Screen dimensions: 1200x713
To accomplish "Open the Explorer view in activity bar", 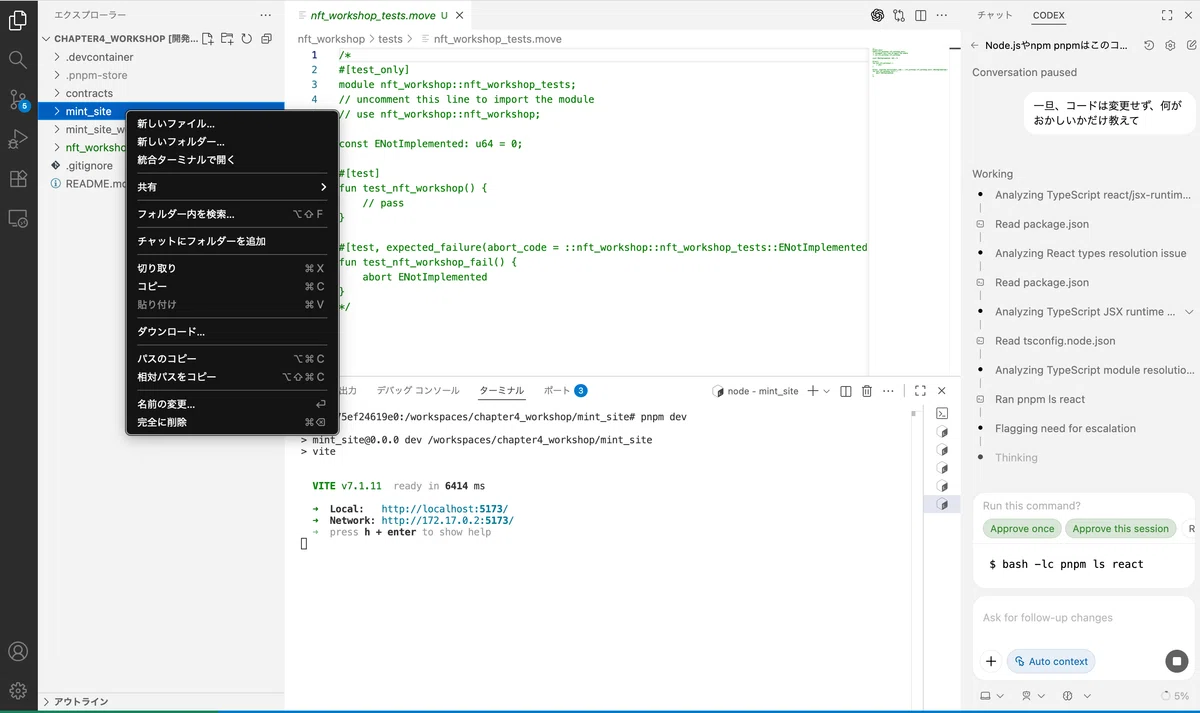I will pyautogui.click(x=18, y=19).
